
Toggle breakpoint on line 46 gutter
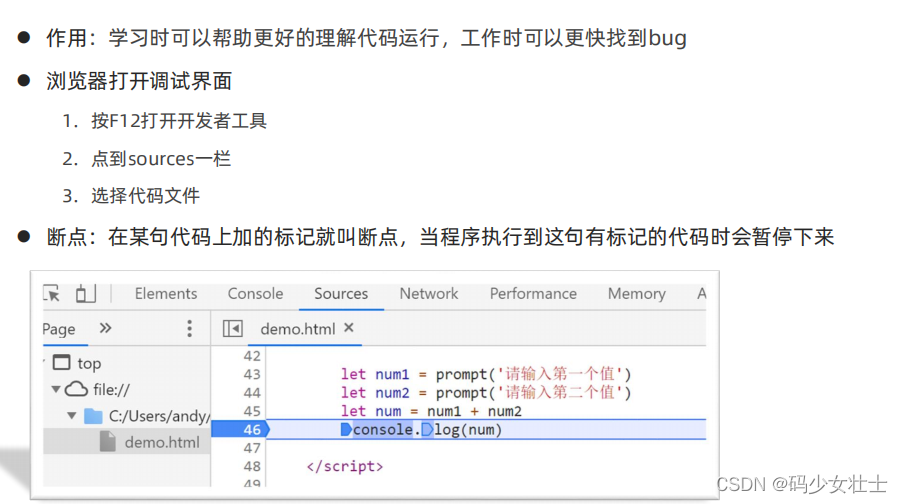241,429
